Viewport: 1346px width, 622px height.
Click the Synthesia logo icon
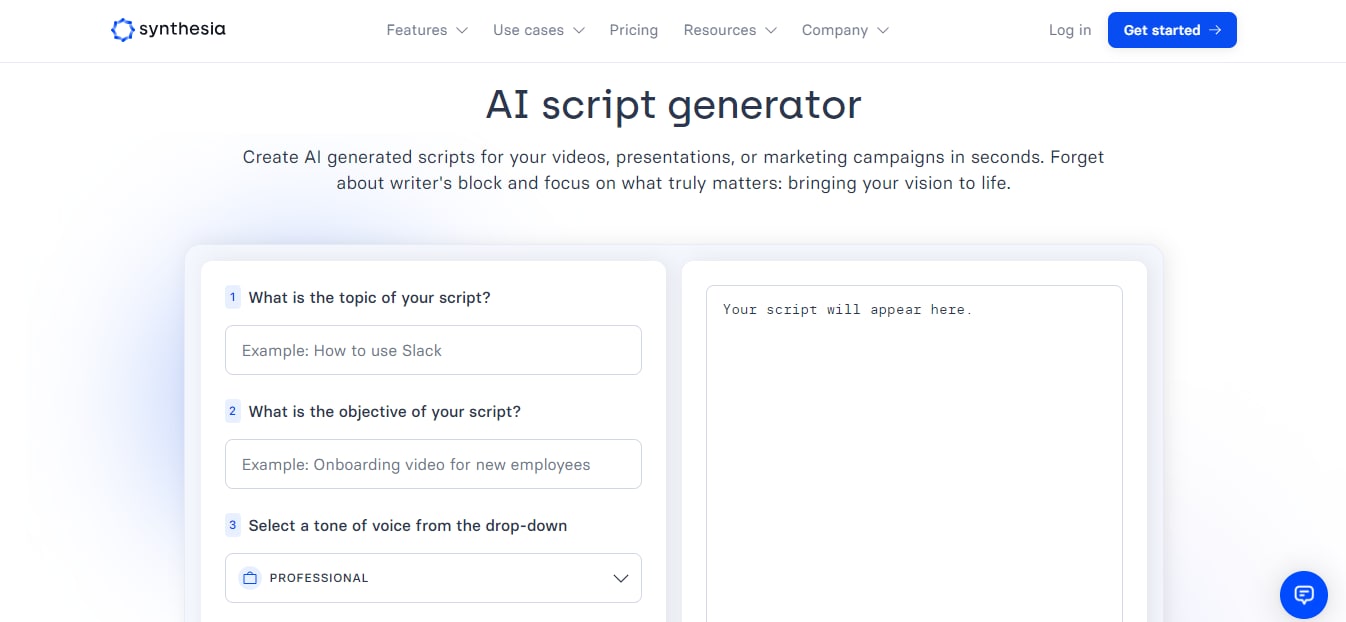point(122,30)
